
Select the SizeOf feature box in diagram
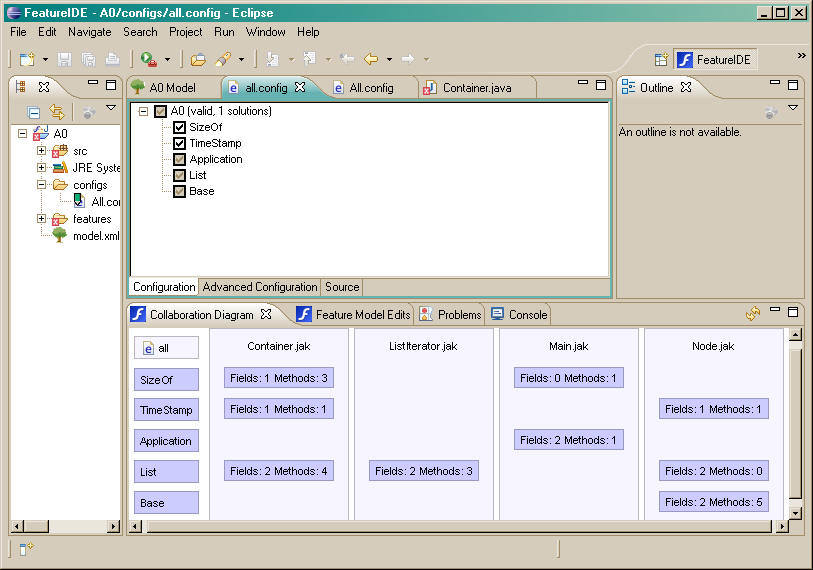tap(166, 380)
